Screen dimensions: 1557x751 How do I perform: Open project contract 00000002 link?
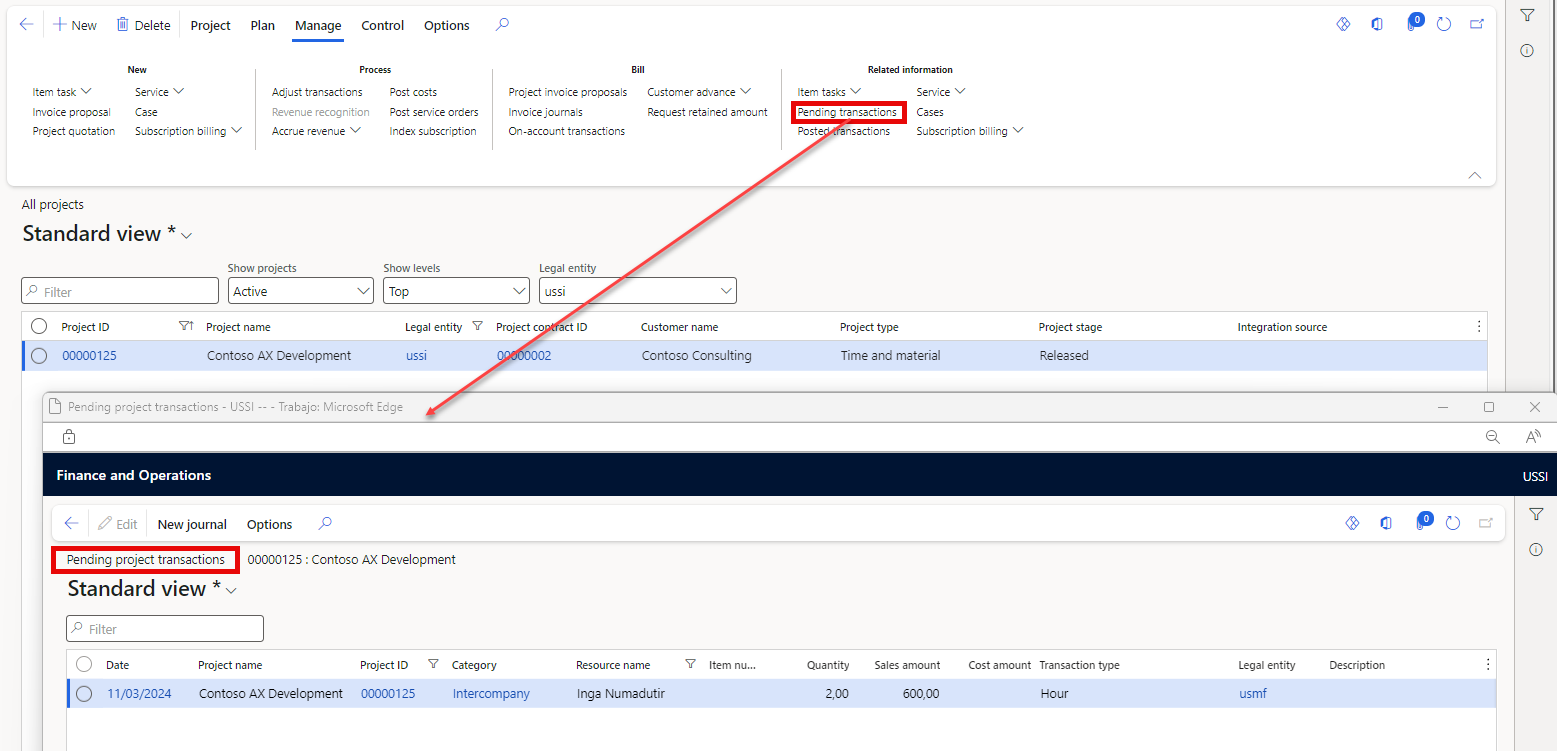(x=523, y=355)
